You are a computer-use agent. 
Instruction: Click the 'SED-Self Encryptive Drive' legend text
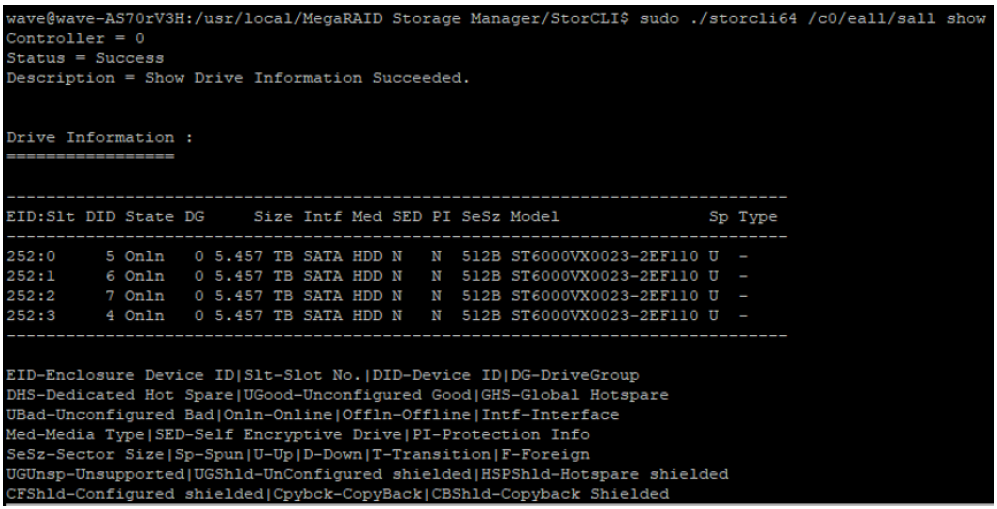coord(278,435)
